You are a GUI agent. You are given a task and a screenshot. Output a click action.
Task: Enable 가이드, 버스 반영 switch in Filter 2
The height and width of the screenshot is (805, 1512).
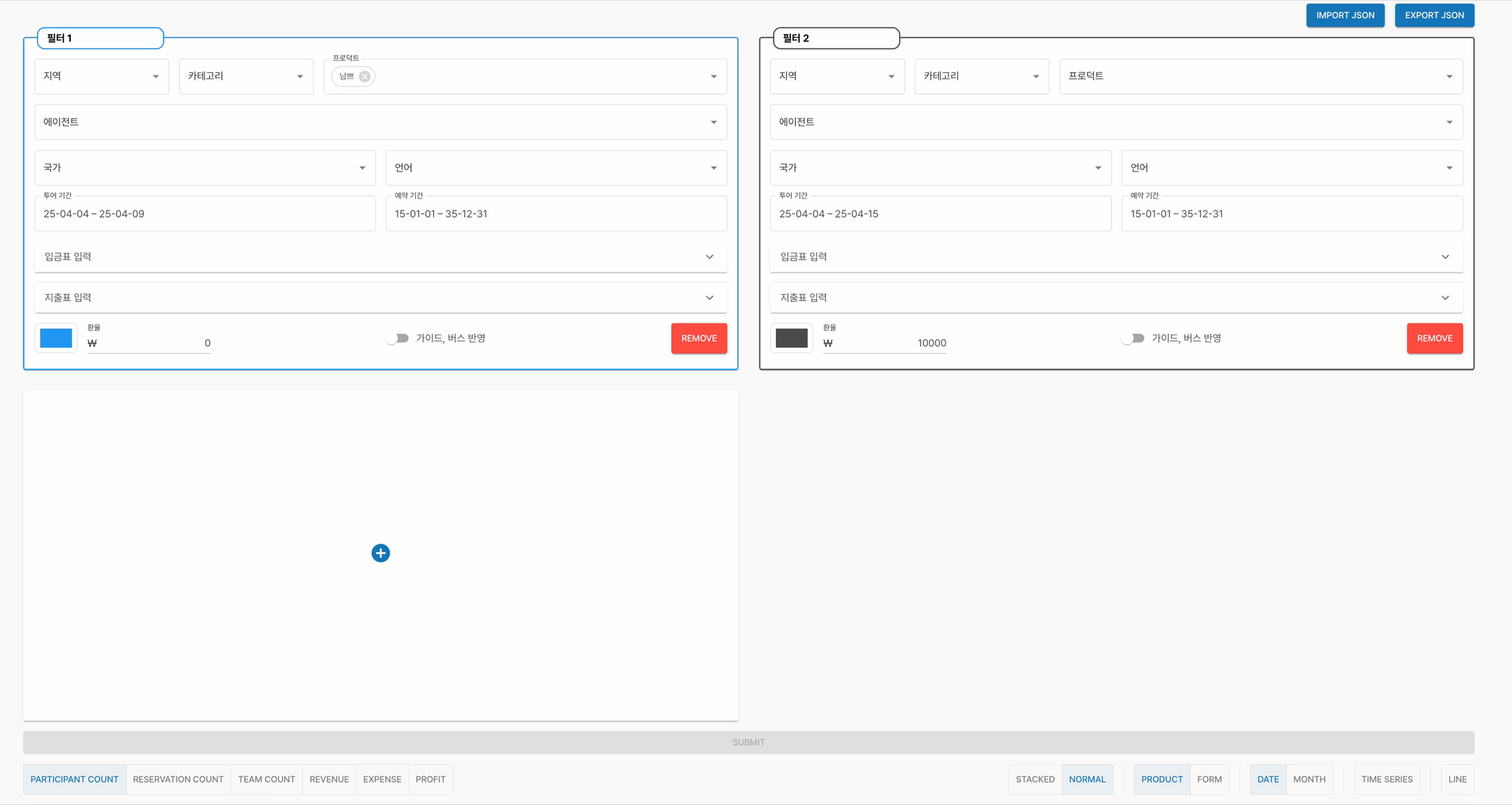point(1133,339)
